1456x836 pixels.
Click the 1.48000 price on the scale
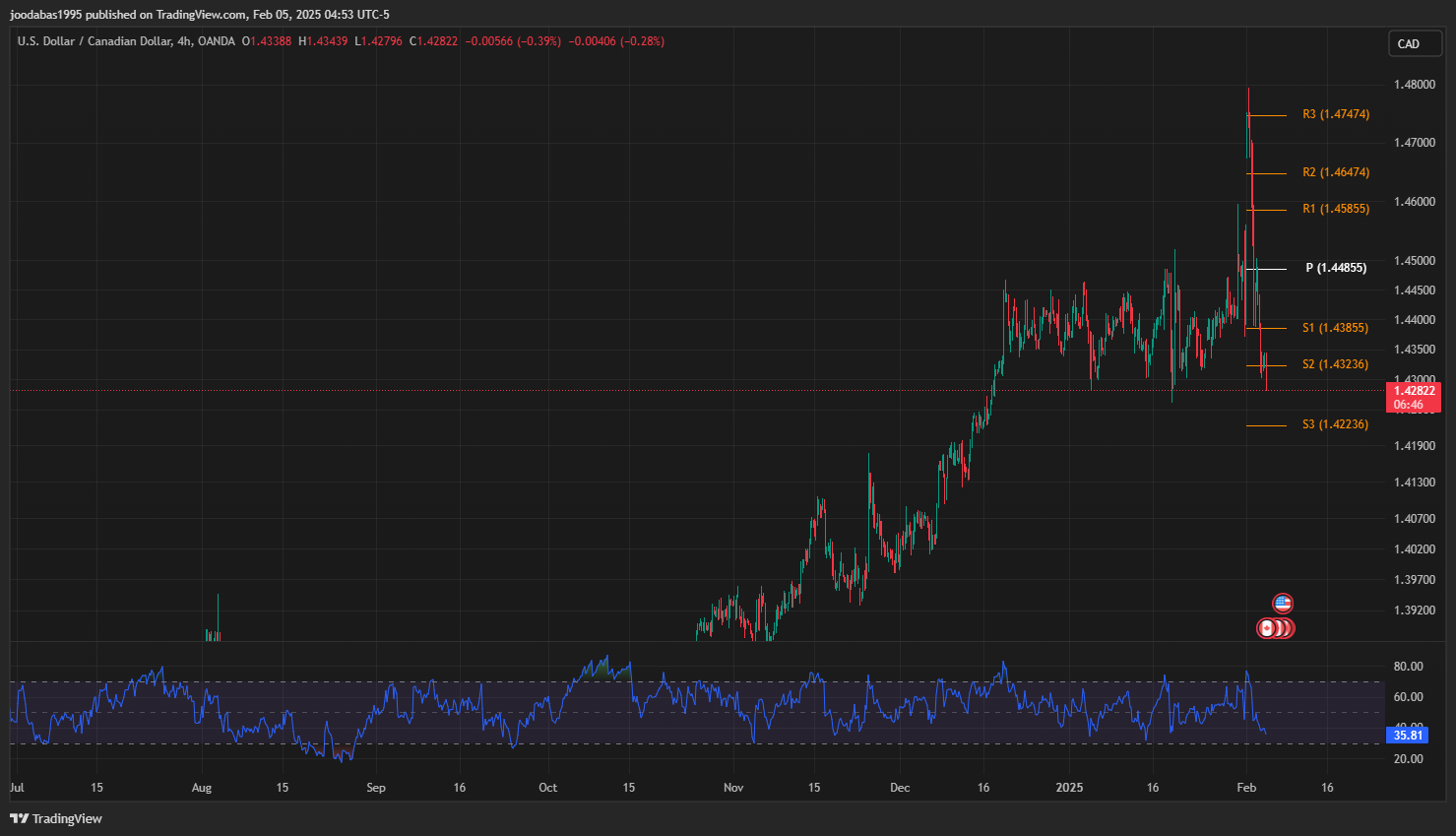(1414, 85)
